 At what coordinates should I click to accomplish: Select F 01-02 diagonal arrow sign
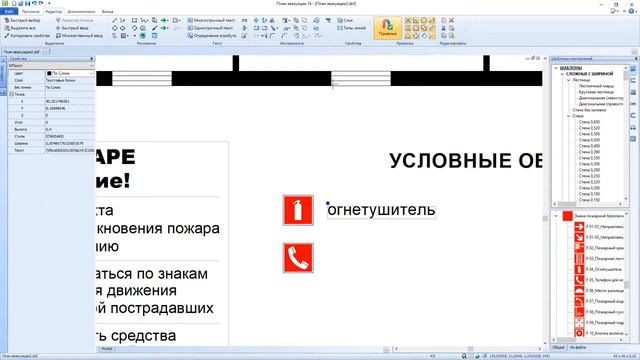[x=599, y=237]
